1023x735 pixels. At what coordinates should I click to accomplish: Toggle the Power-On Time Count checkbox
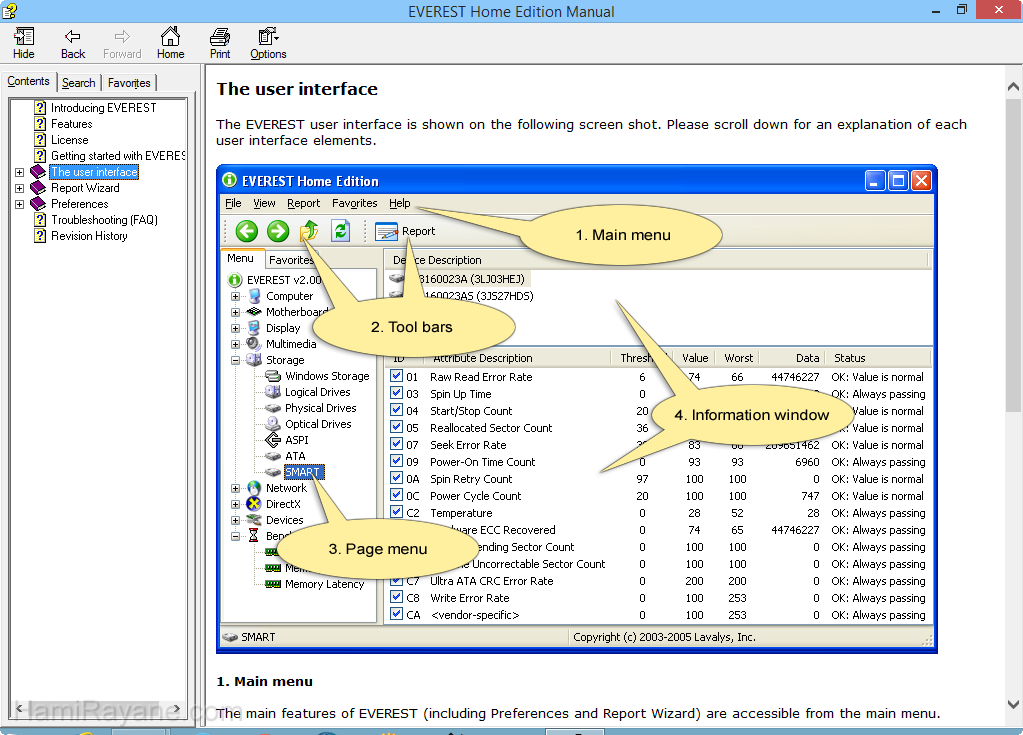[x=396, y=461]
